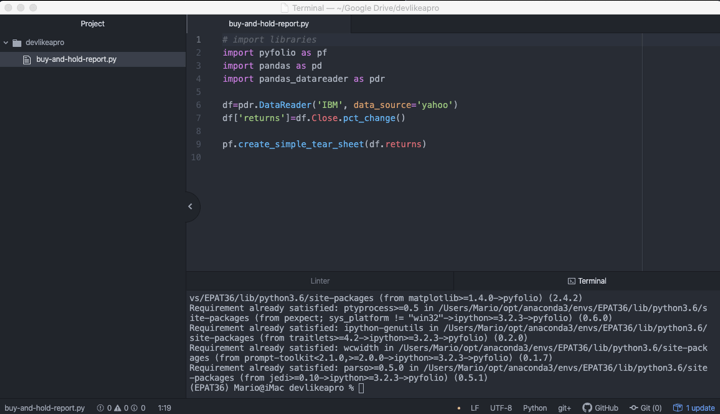
Task: Change the UTF-8 encoding selector
Action: click(501, 408)
